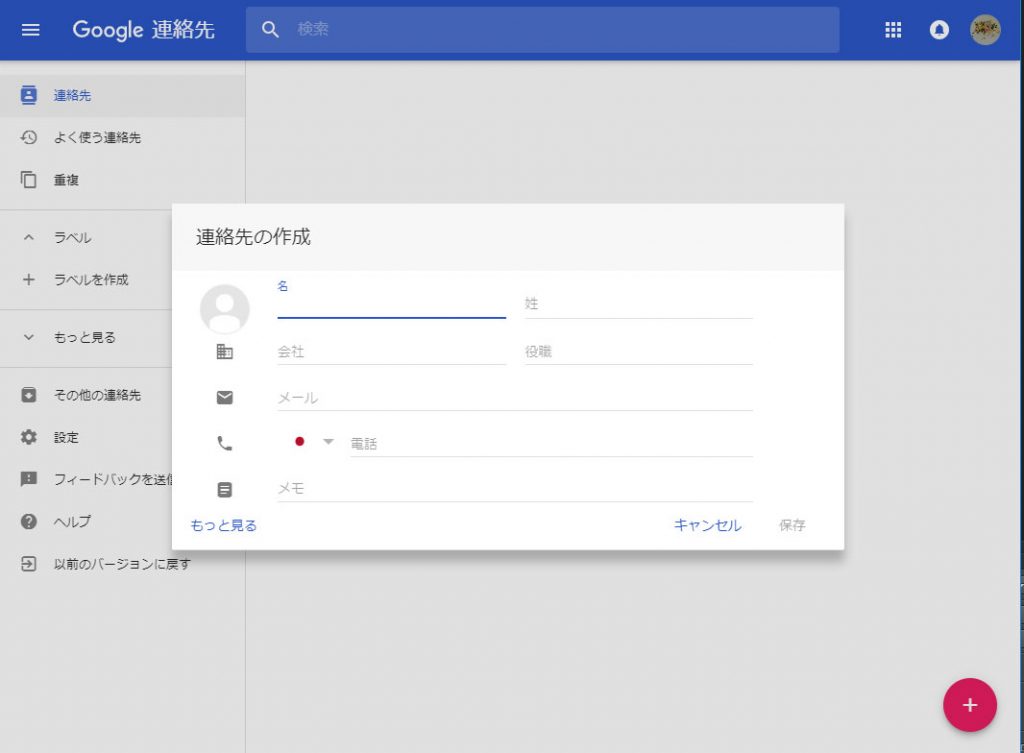The height and width of the screenshot is (753, 1024).
Task: Click the 保存 button
Action: [x=792, y=525]
